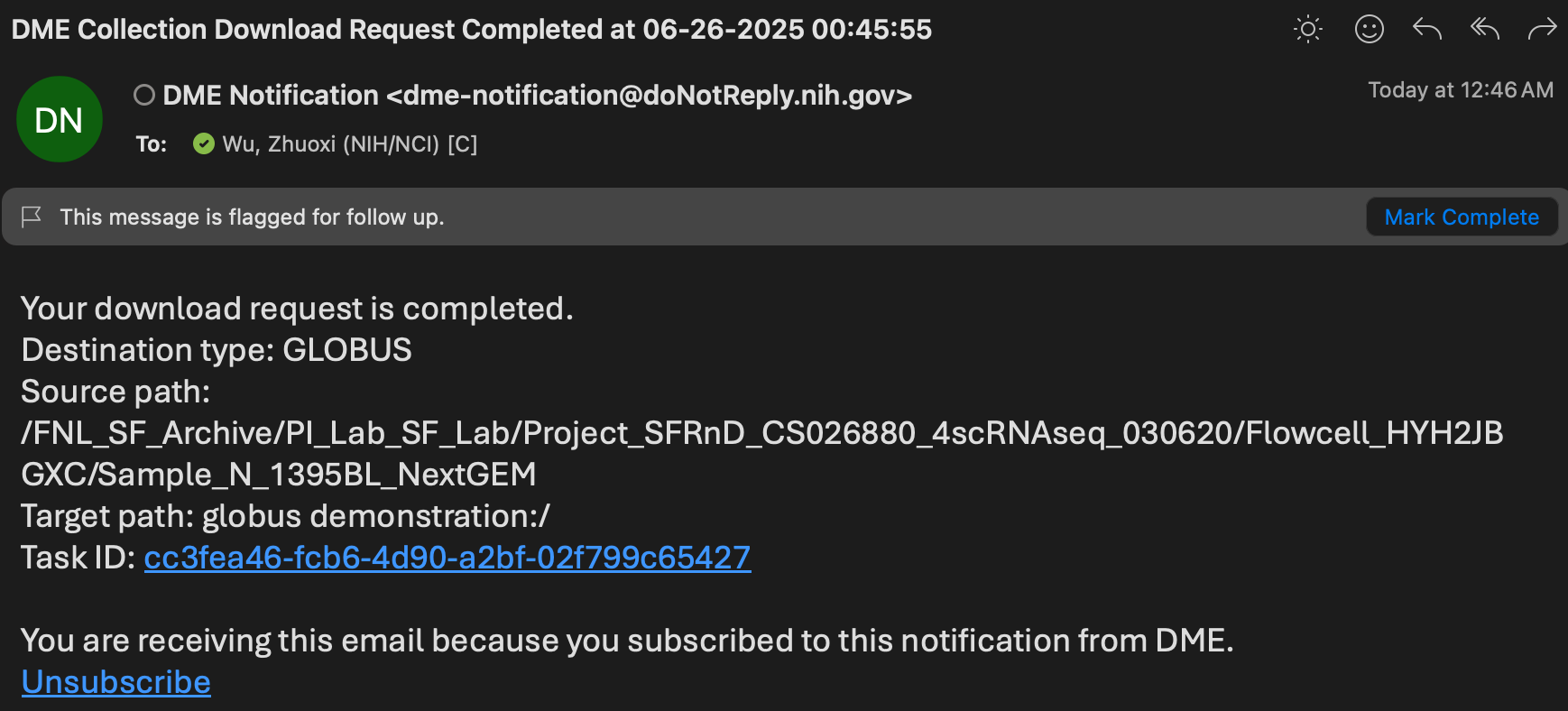Click sender's presence status circle
This screenshot has width=1568, height=711.
tap(144, 95)
